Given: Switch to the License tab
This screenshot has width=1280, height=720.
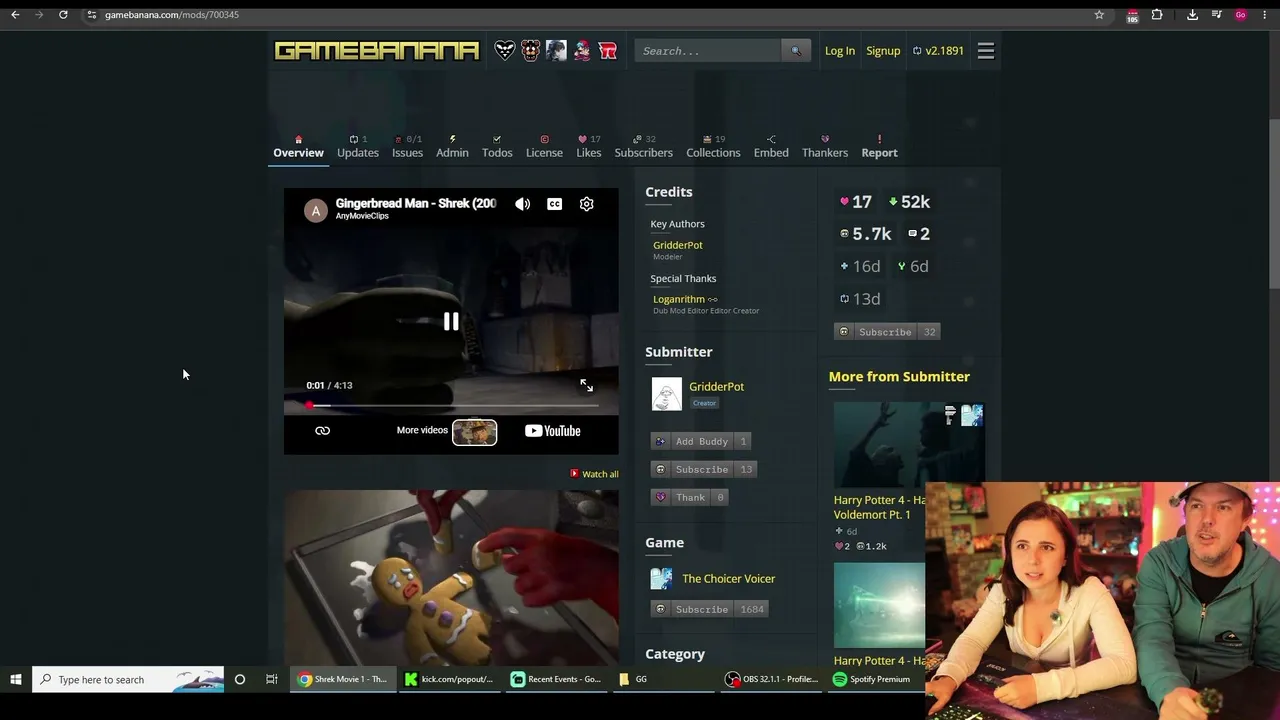Looking at the screenshot, I should pyautogui.click(x=544, y=147).
